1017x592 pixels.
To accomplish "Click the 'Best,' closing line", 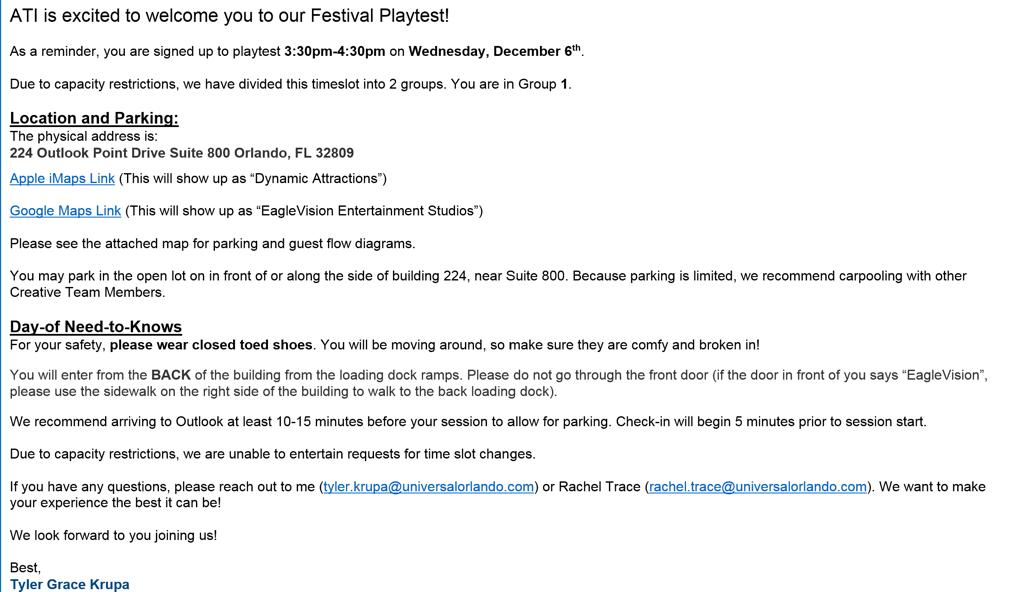I will pyautogui.click(x=25, y=568).
